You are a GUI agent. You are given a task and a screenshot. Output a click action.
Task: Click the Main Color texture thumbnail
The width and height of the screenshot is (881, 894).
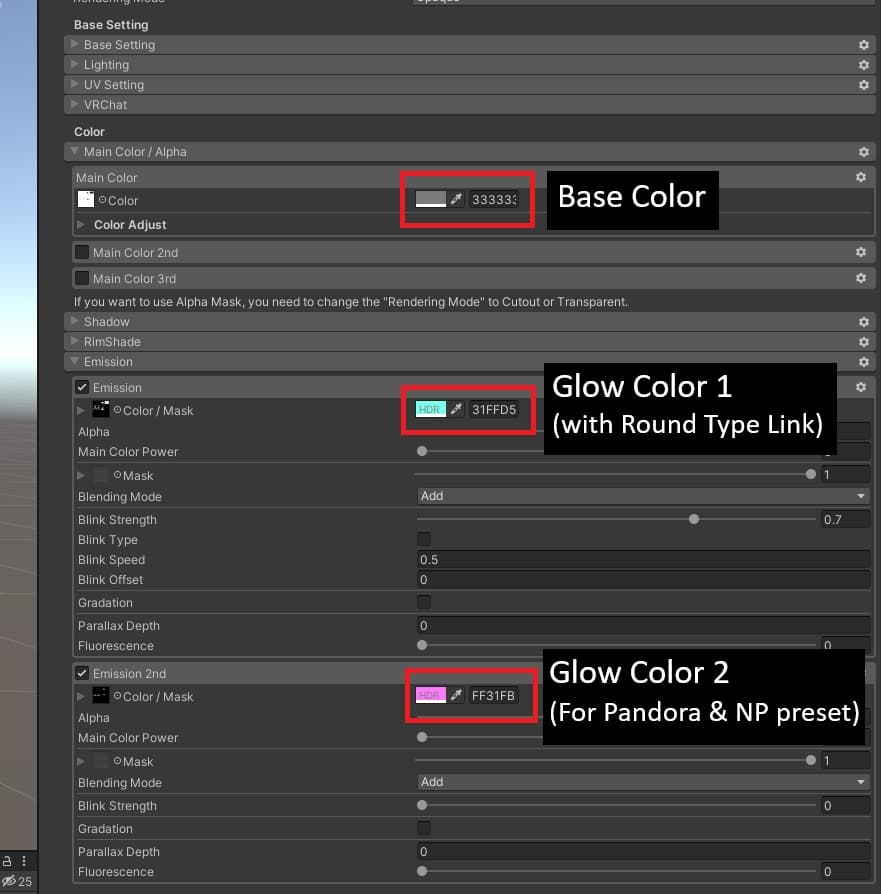(86, 199)
